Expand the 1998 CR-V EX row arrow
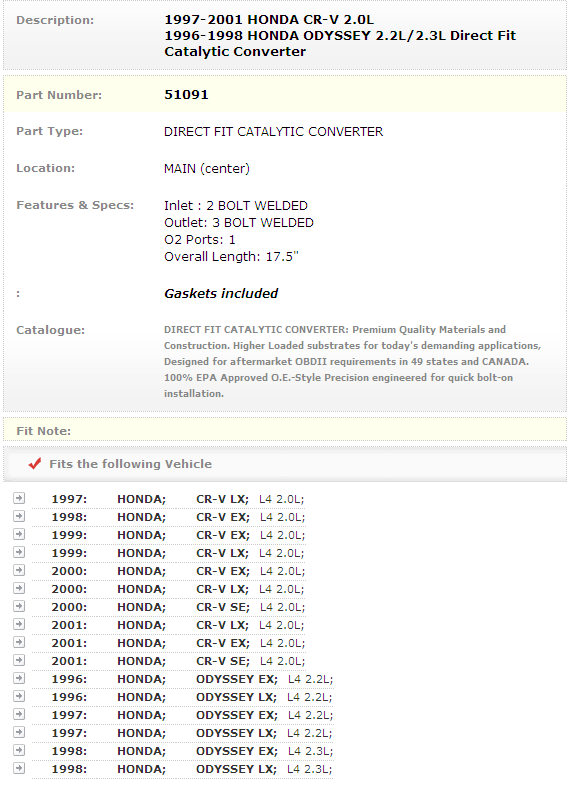The image size is (570, 810). (19, 516)
